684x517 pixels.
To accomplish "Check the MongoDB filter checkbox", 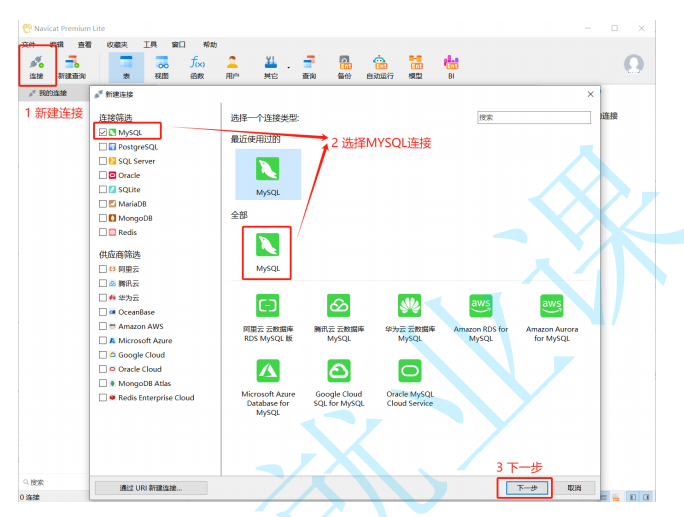I will point(103,218).
